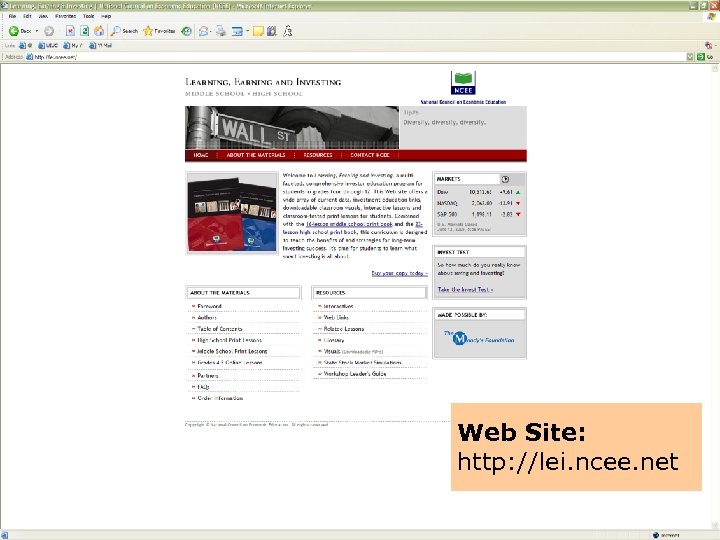Open the Edit menu
The height and width of the screenshot is (540, 720).
coord(28,16)
